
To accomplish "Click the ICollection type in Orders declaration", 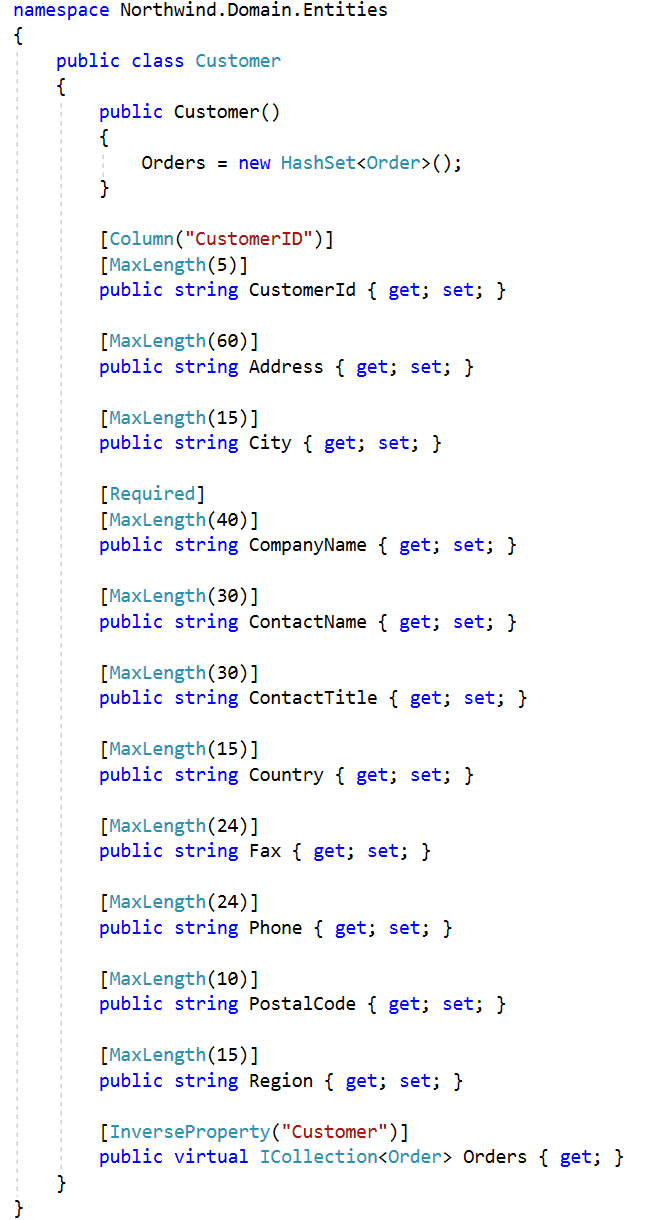I will click(318, 1157).
